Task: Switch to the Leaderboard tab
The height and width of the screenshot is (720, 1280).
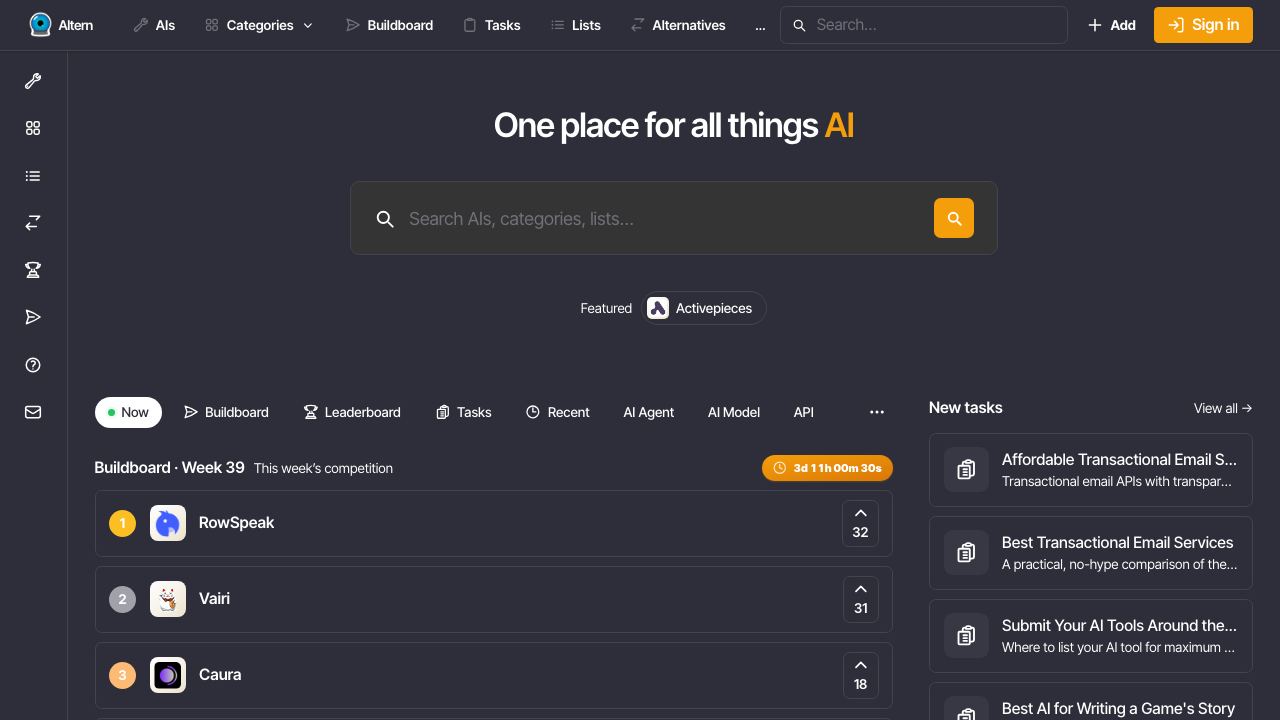Action: tap(352, 412)
